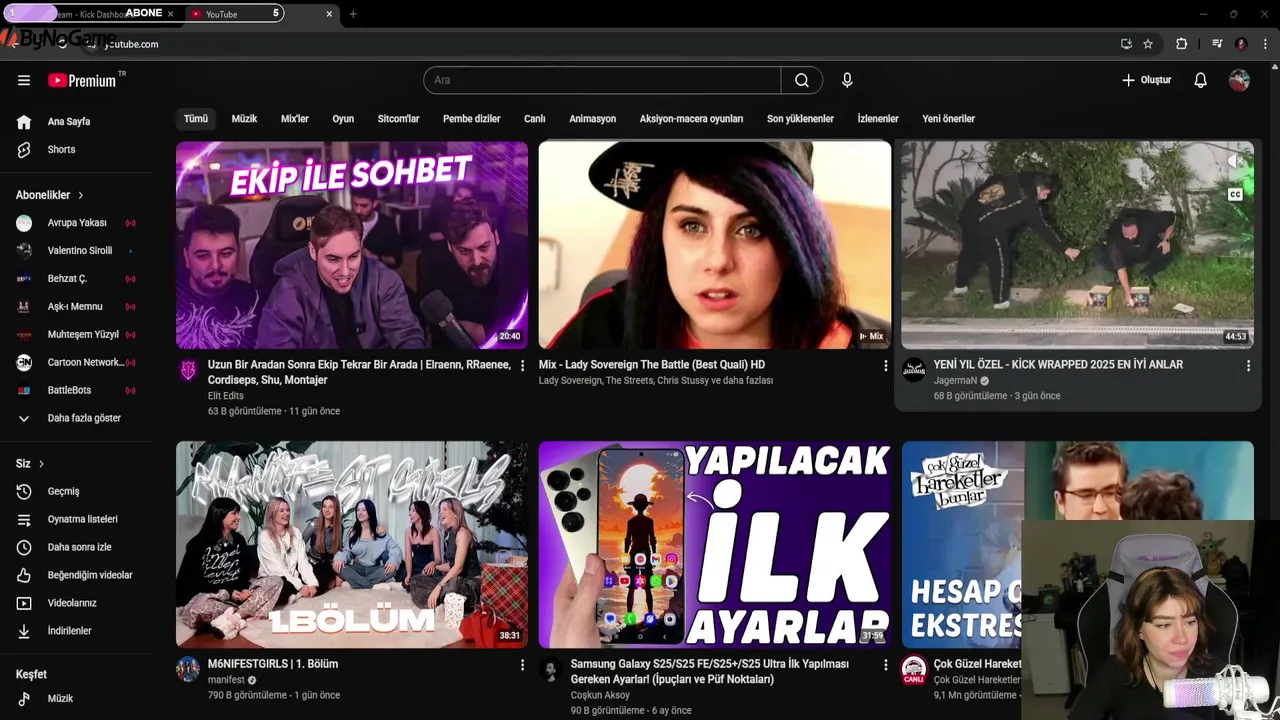
Task: Open the notifications bell
Action: 1201,80
